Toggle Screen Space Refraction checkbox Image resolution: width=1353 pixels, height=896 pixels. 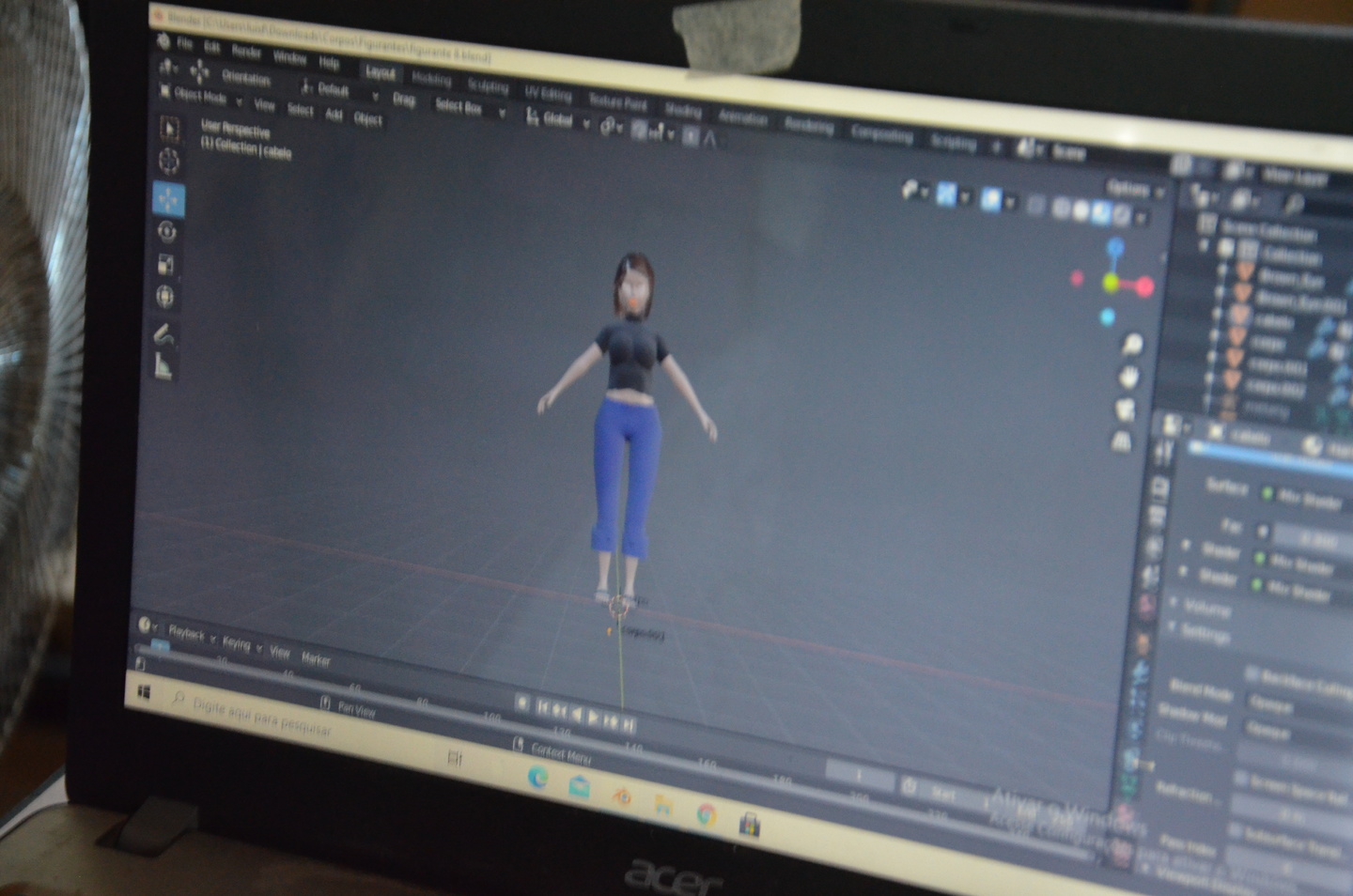pyautogui.click(x=1240, y=779)
